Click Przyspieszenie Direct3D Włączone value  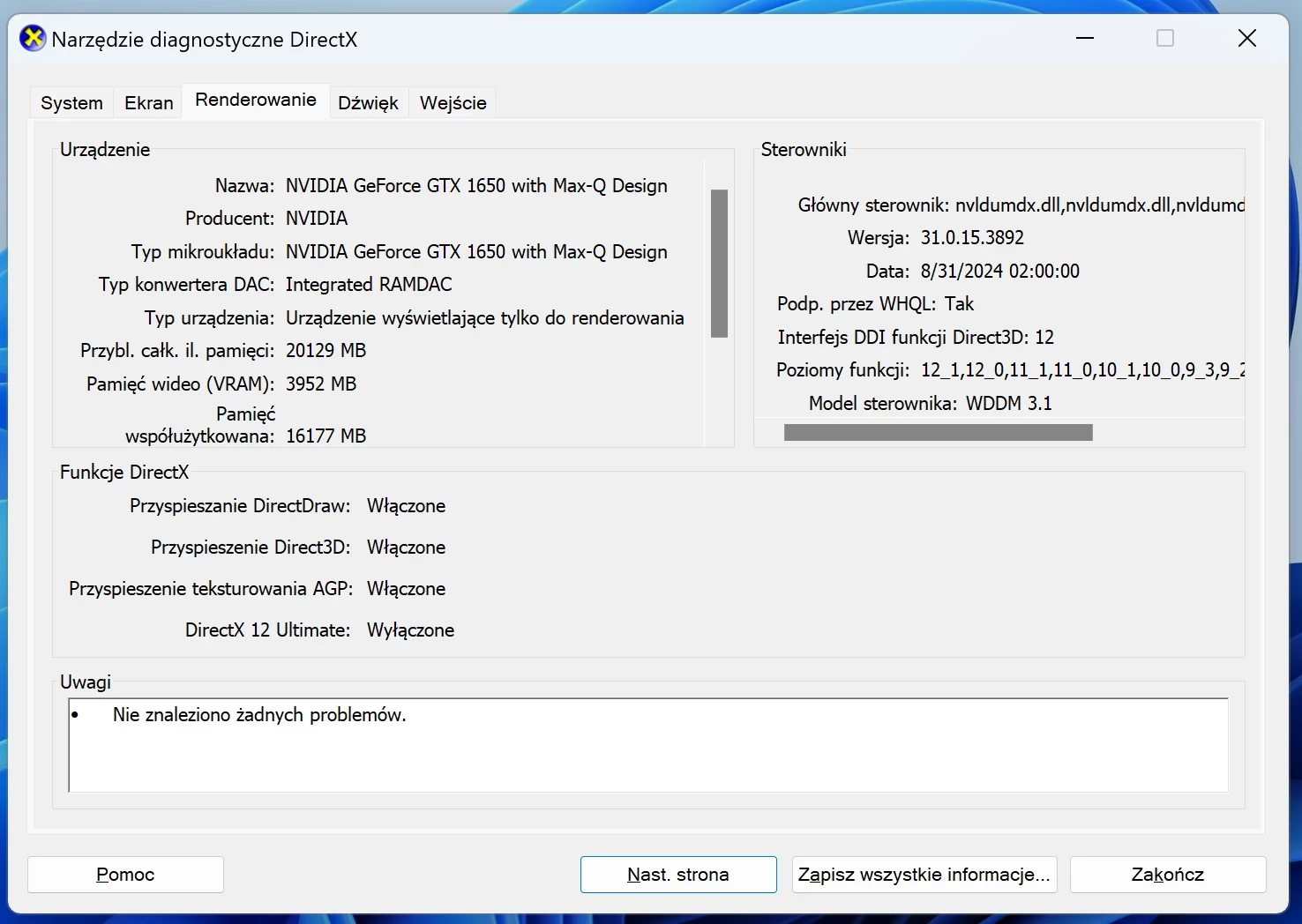point(406,548)
